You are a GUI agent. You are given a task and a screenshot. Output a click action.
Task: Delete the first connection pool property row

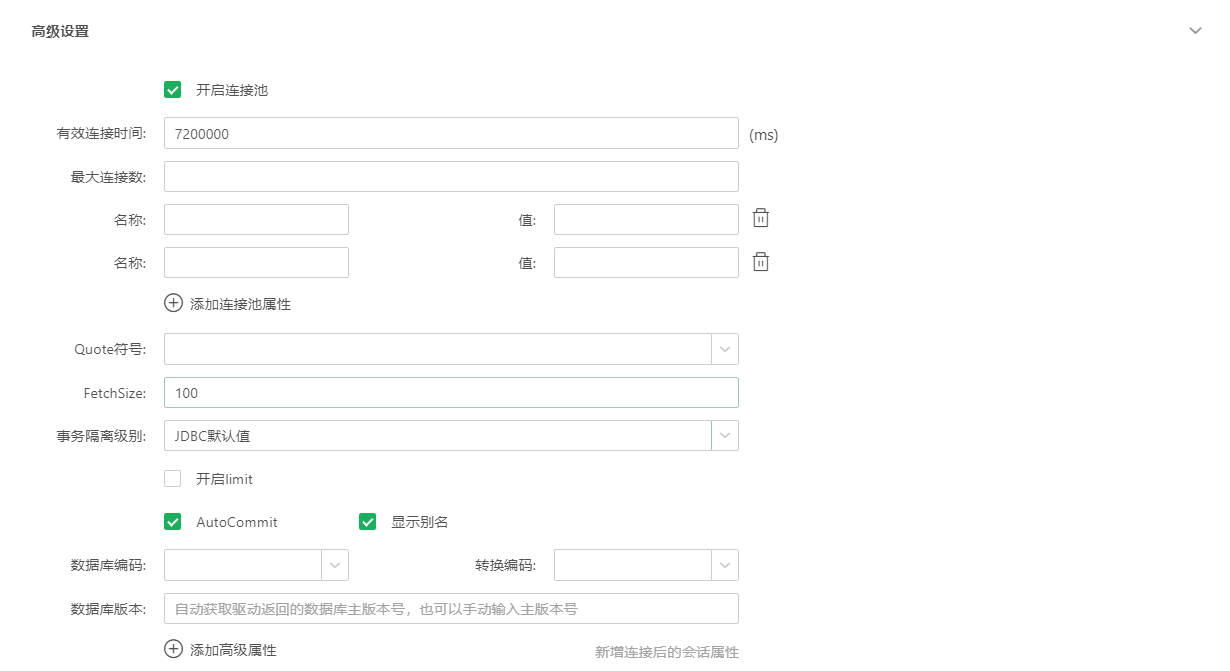761,219
